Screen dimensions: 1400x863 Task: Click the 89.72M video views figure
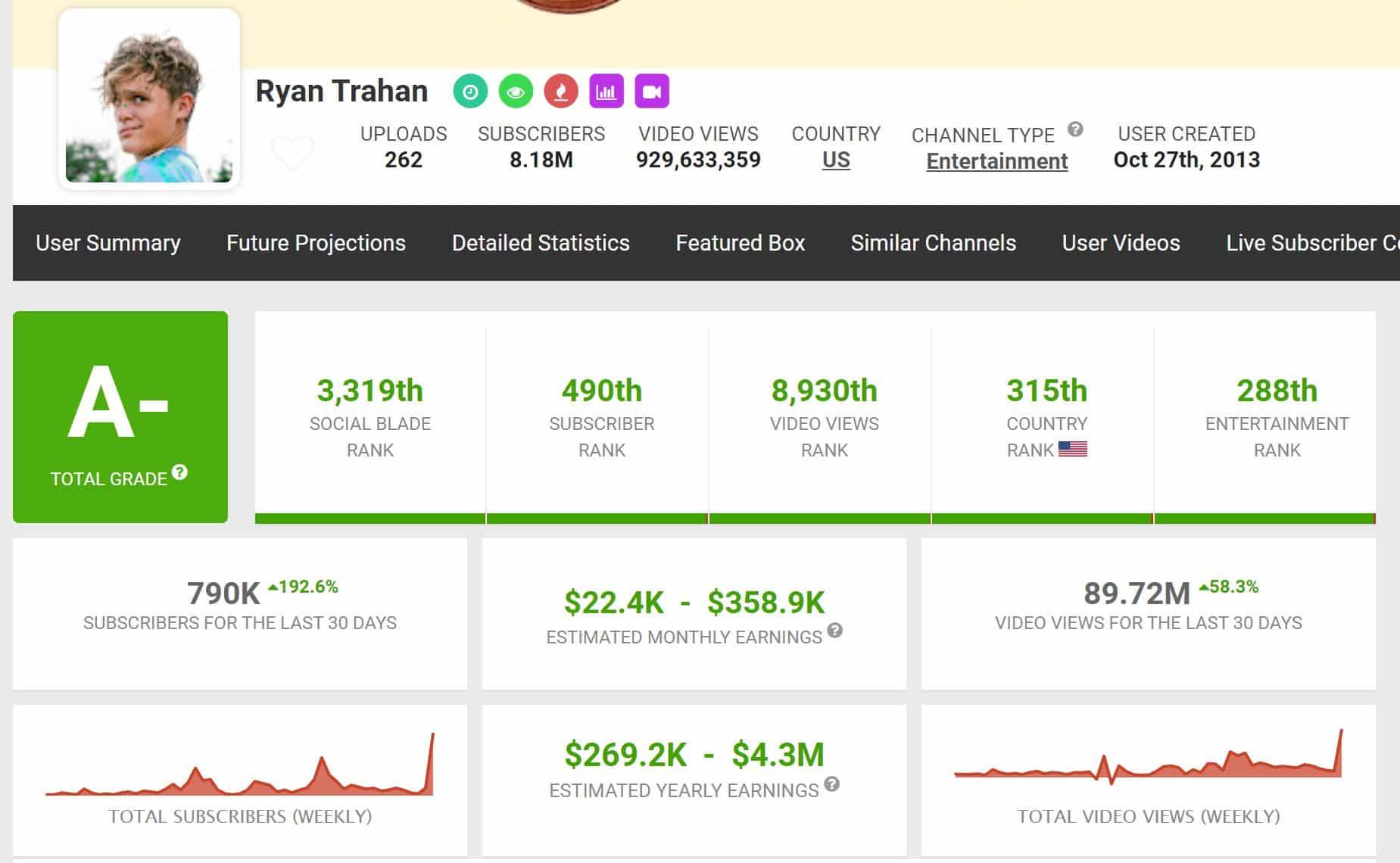[x=1137, y=594]
